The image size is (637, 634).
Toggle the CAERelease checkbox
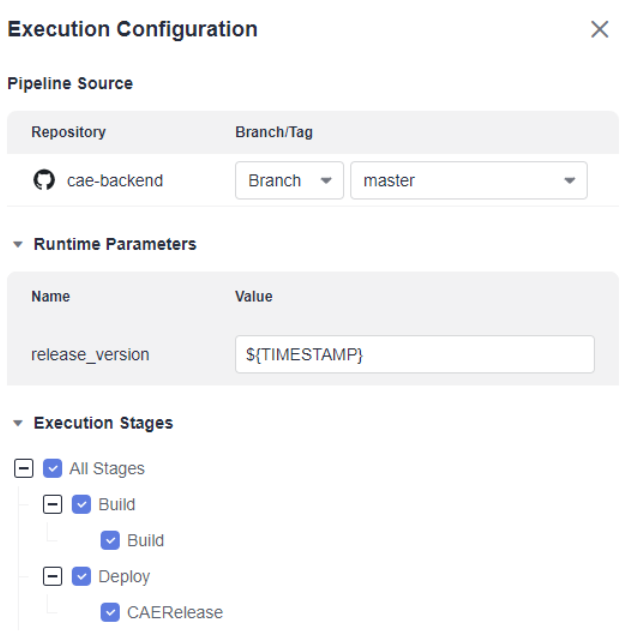pos(110,612)
